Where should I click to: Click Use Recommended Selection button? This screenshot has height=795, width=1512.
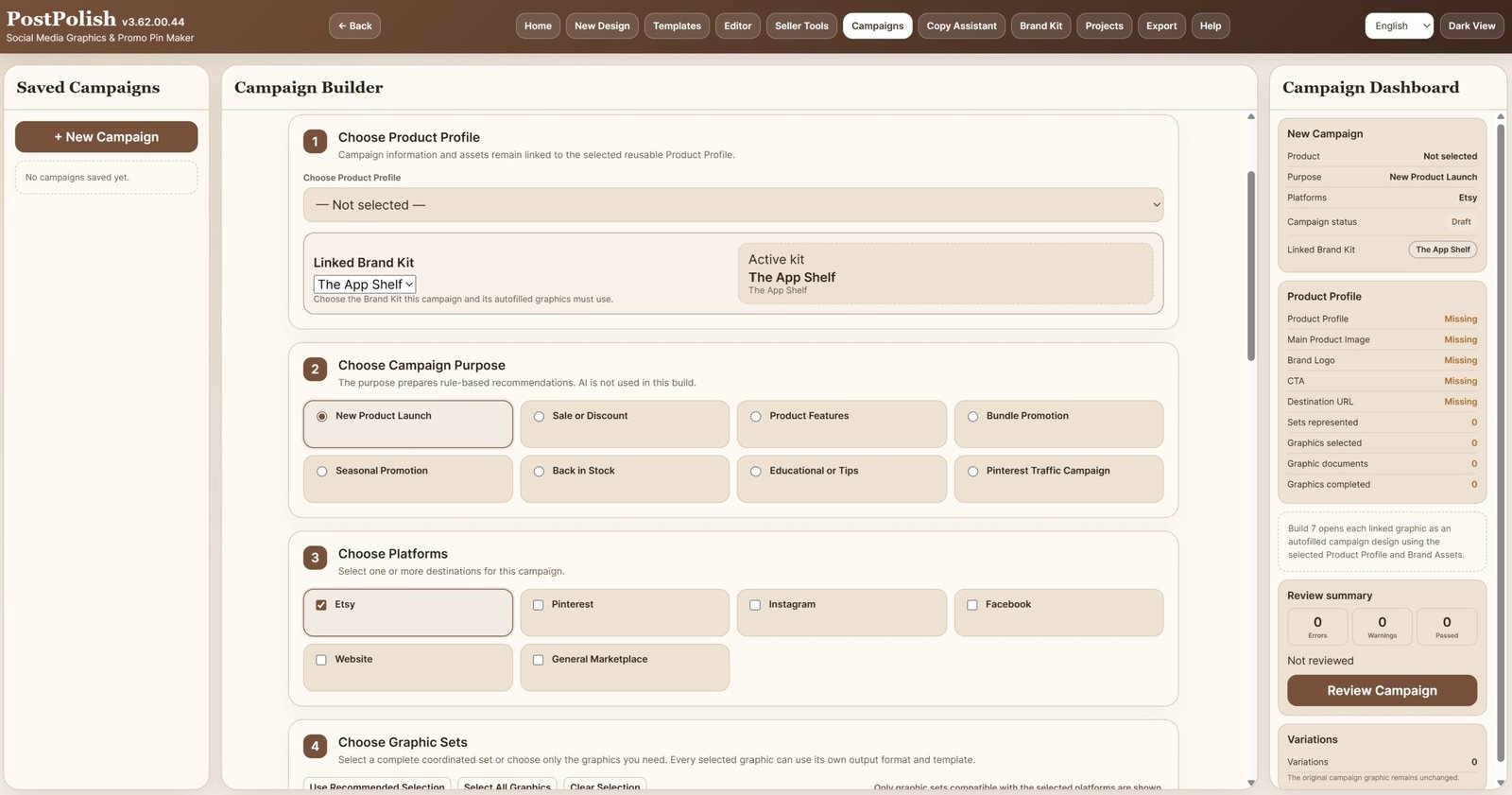point(377,786)
